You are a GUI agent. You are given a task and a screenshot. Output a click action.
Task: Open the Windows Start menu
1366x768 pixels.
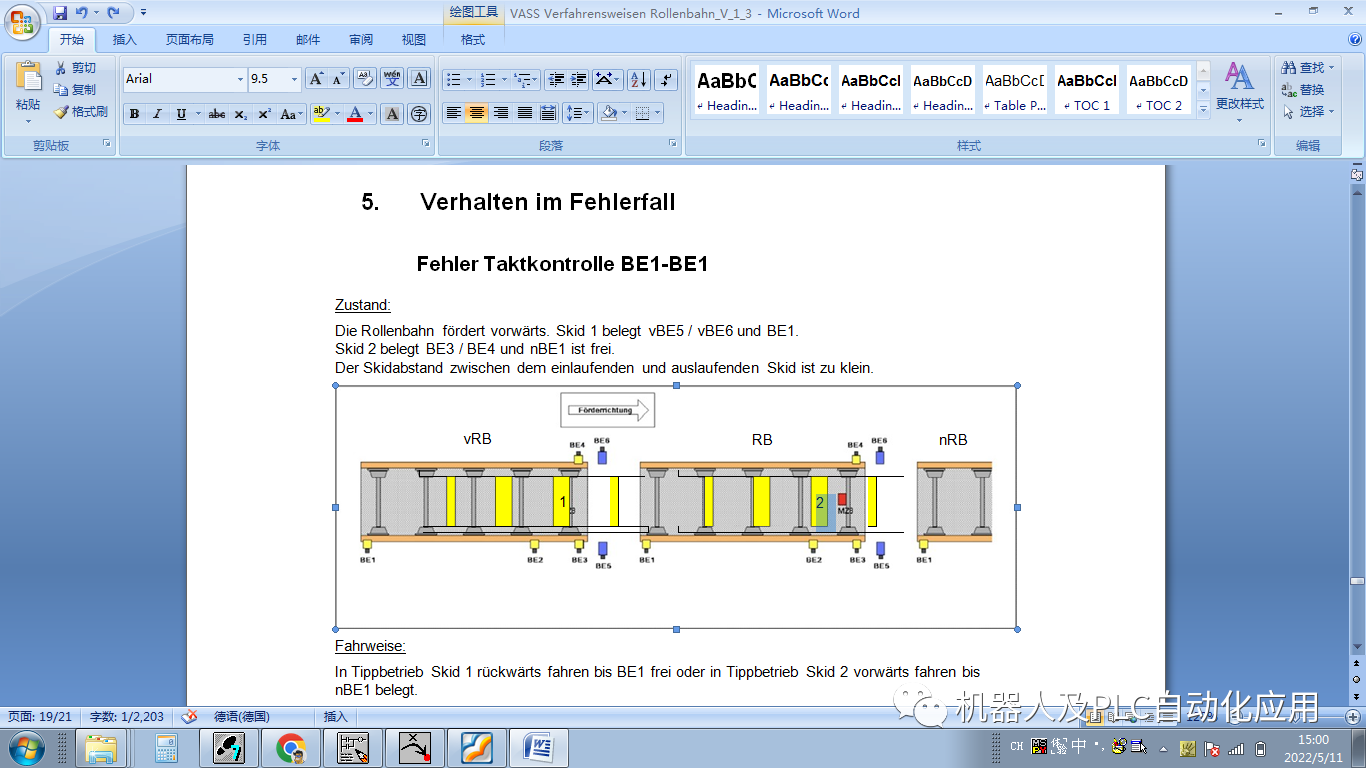tap(25, 748)
